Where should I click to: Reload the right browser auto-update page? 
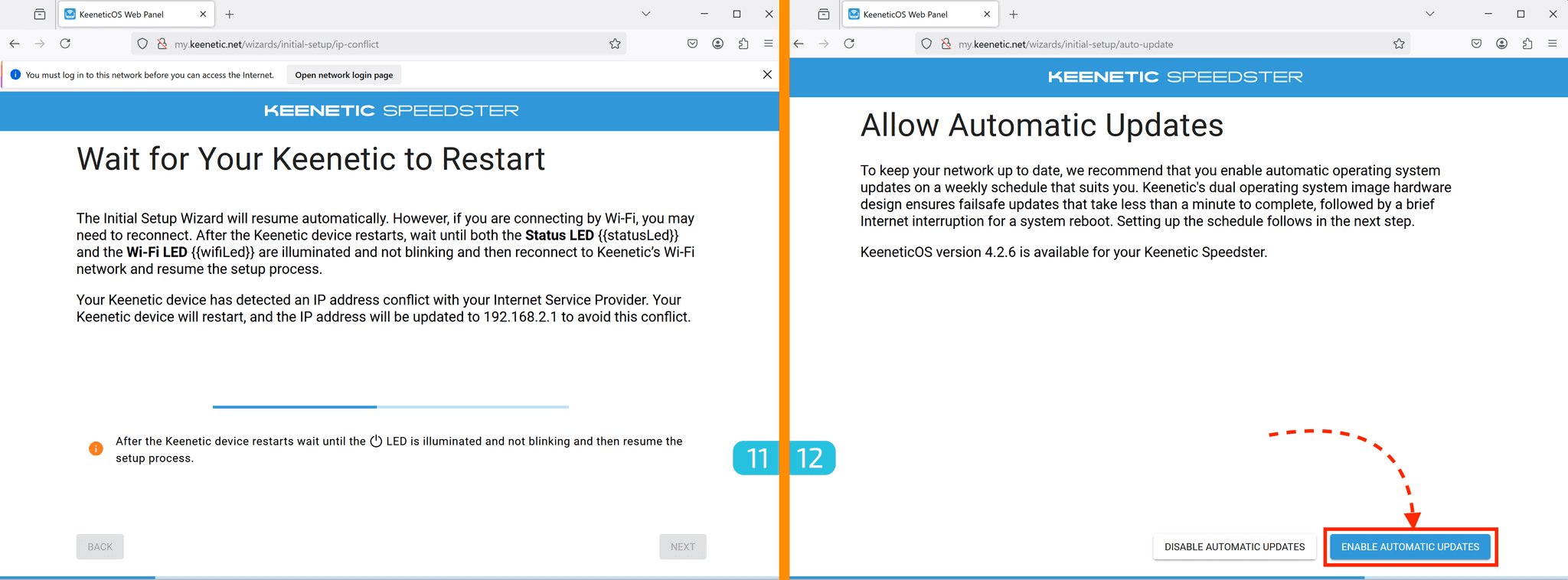[x=849, y=44]
